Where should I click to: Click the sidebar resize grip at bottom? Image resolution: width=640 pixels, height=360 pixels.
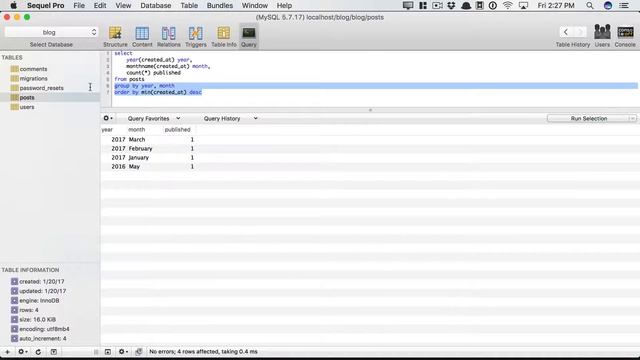pos(96,351)
